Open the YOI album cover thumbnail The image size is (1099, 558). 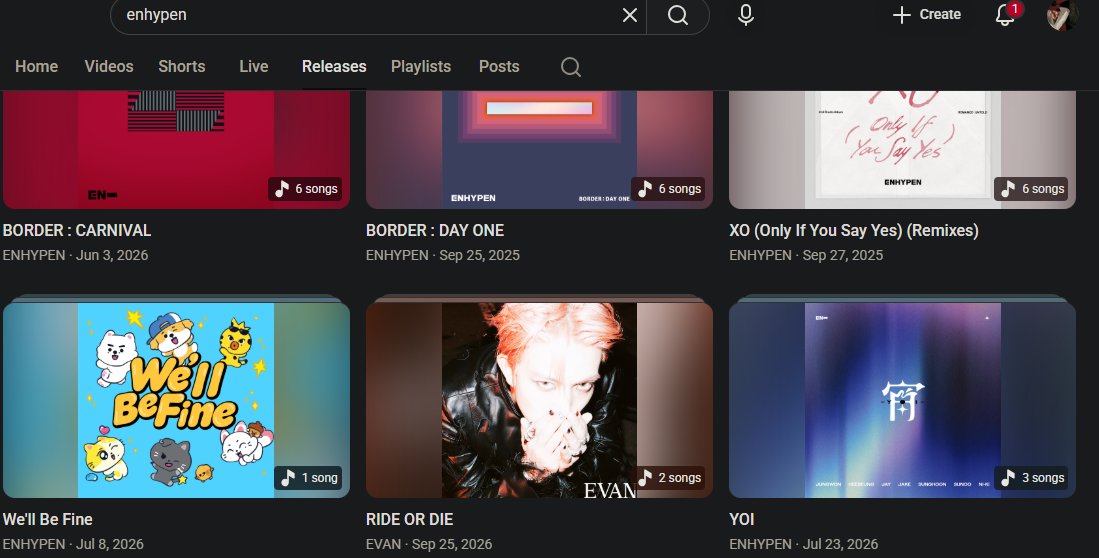(902, 400)
